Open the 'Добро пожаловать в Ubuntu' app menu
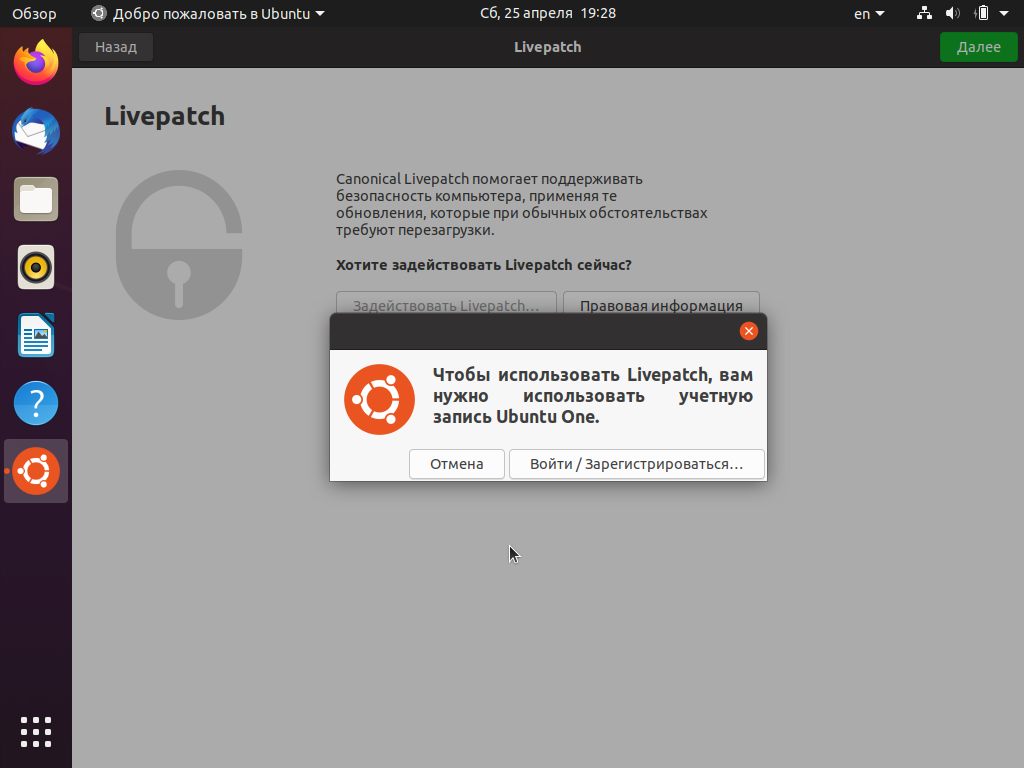The height and width of the screenshot is (768, 1024). (208, 14)
